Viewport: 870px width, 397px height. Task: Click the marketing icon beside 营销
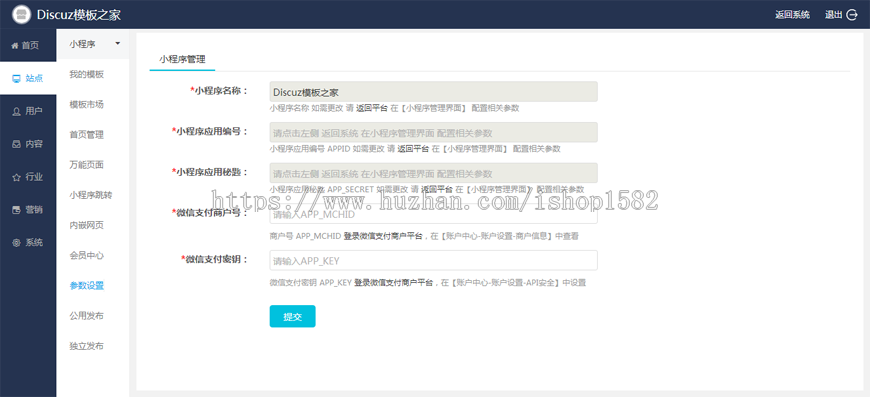(x=16, y=210)
